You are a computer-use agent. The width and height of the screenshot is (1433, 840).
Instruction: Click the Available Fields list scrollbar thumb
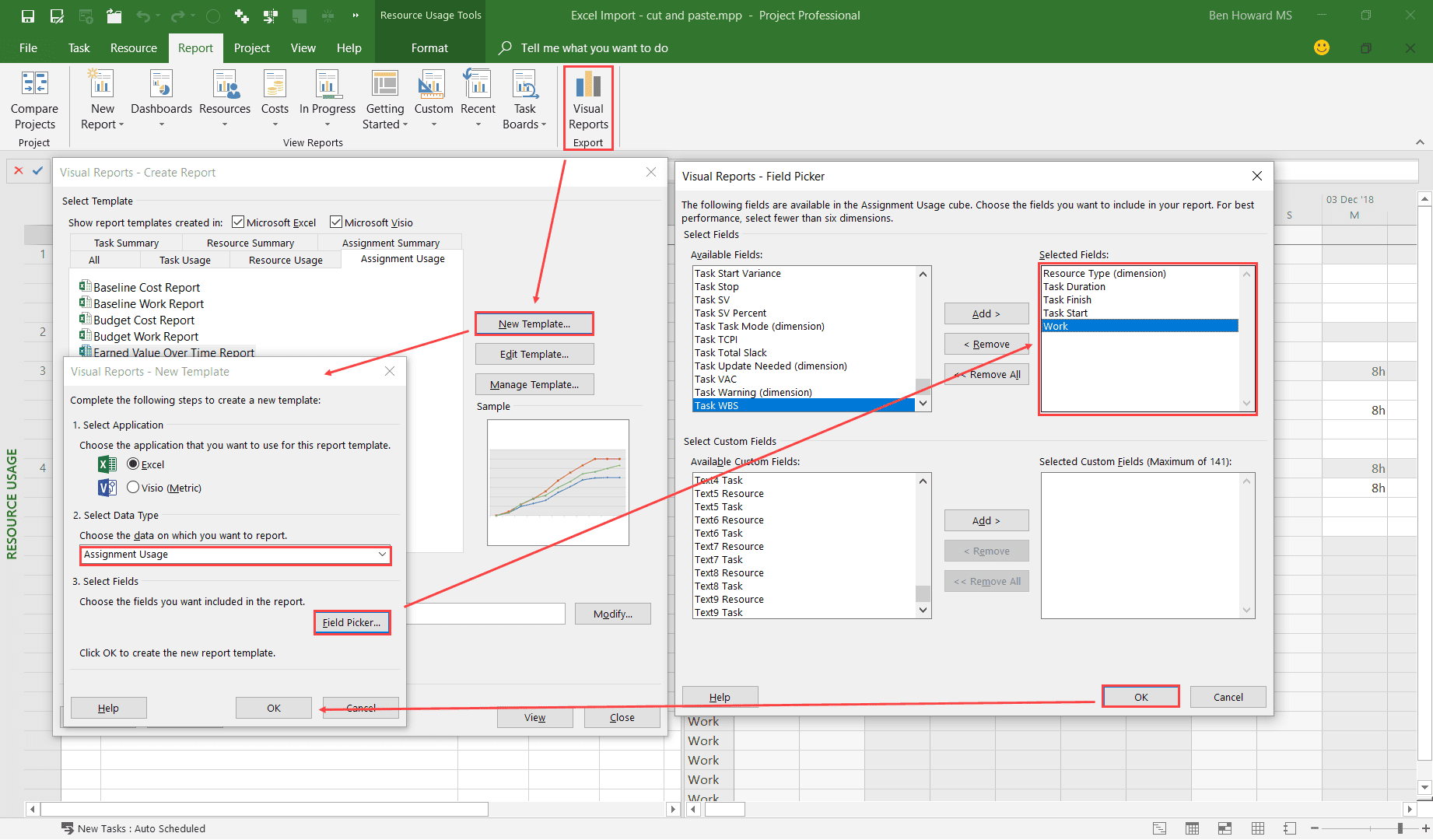923,387
